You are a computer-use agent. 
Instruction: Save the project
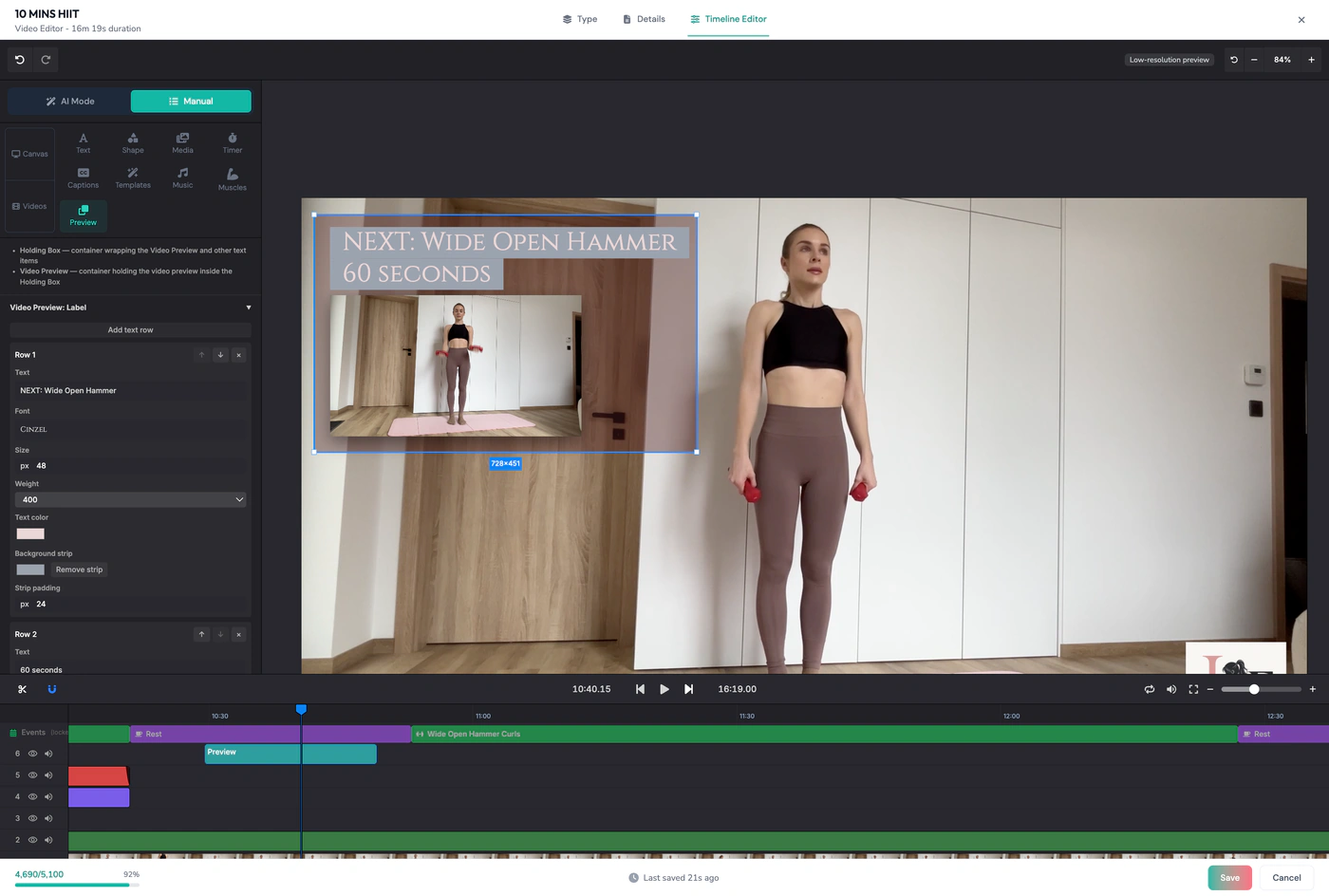coord(1229,878)
